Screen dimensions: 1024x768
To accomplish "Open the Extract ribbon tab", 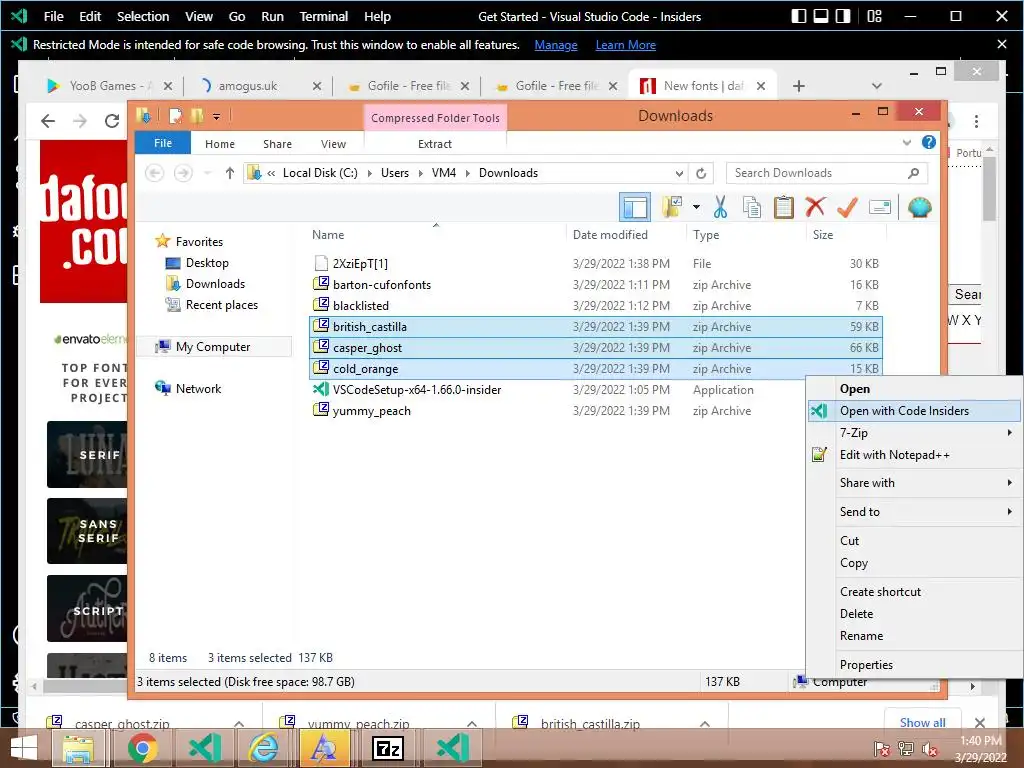I will [435, 144].
